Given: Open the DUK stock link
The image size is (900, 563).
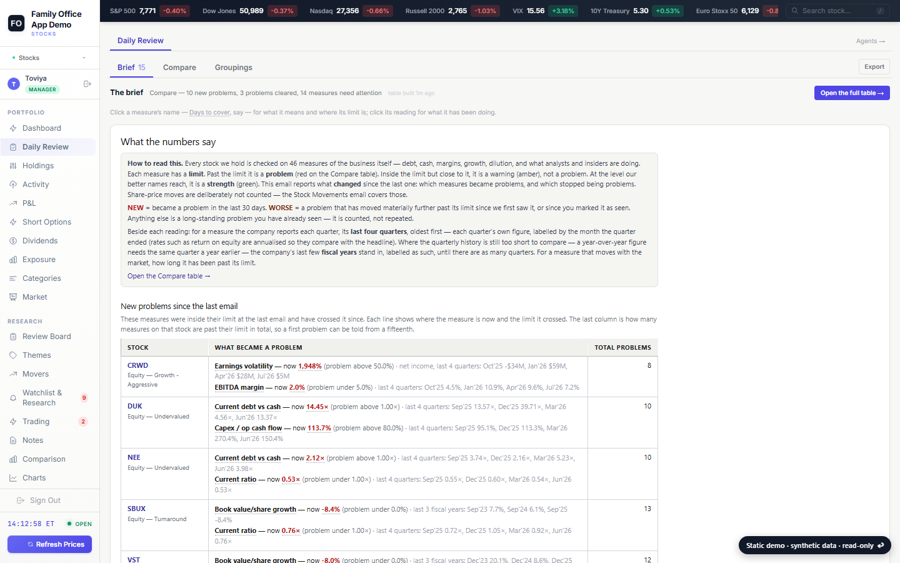Looking at the screenshot, I should coord(135,406).
